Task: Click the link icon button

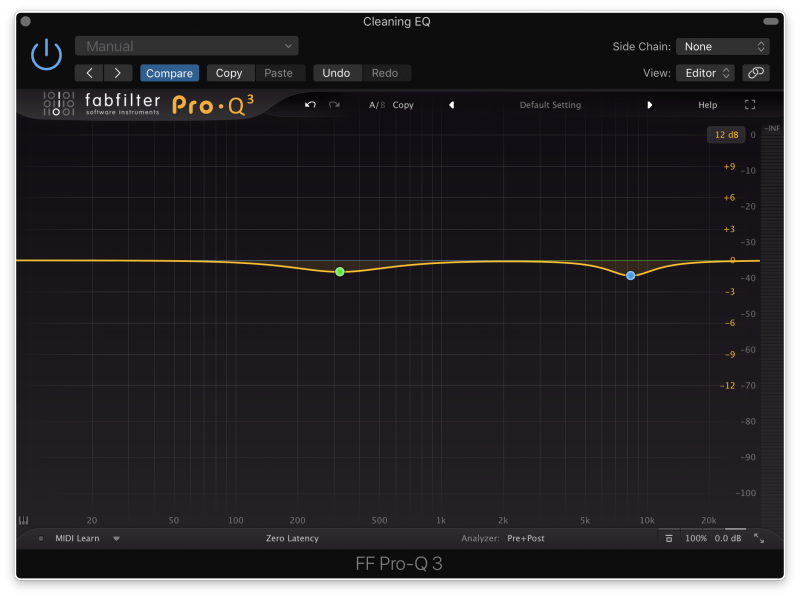Action: (x=756, y=73)
